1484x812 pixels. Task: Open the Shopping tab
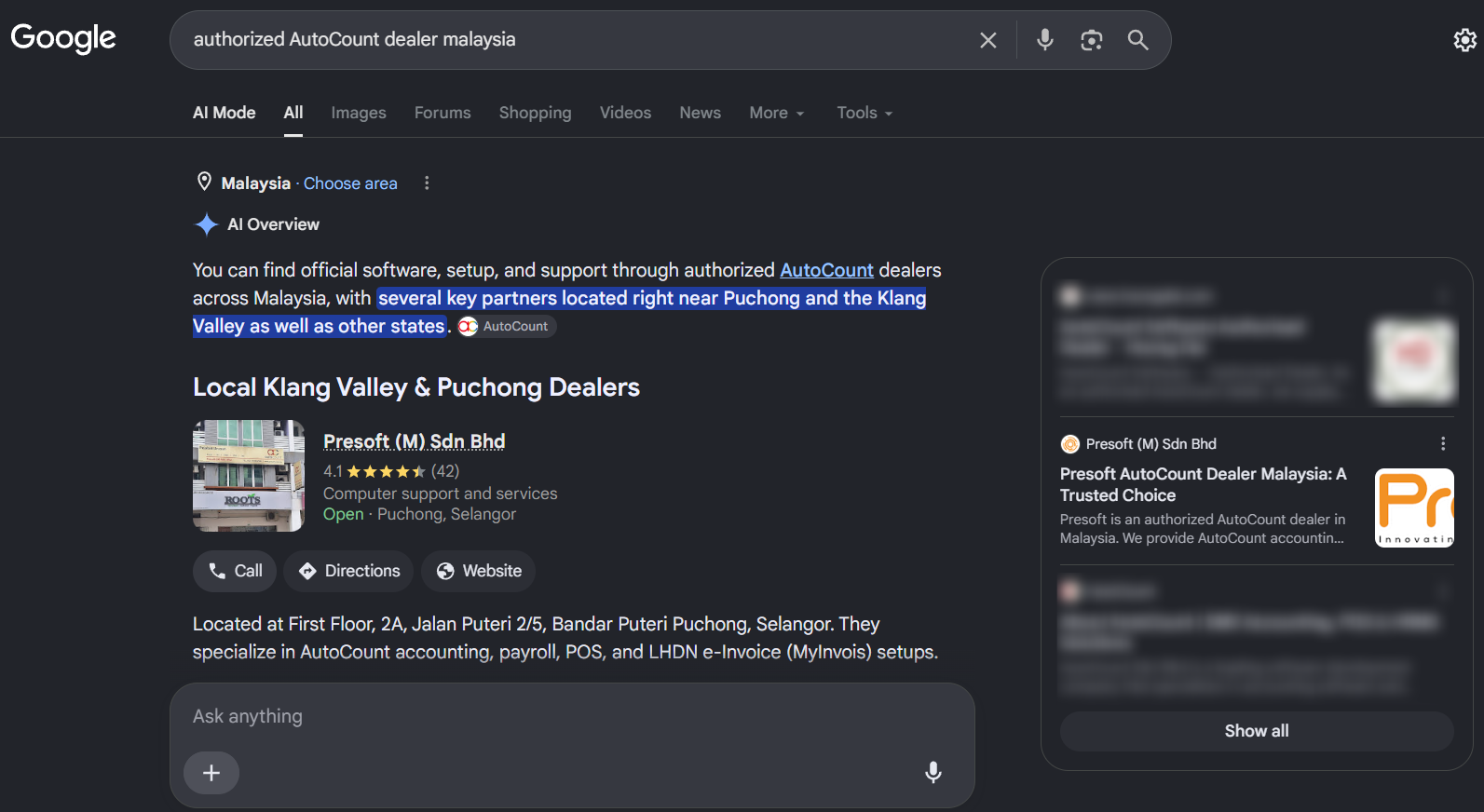click(536, 113)
